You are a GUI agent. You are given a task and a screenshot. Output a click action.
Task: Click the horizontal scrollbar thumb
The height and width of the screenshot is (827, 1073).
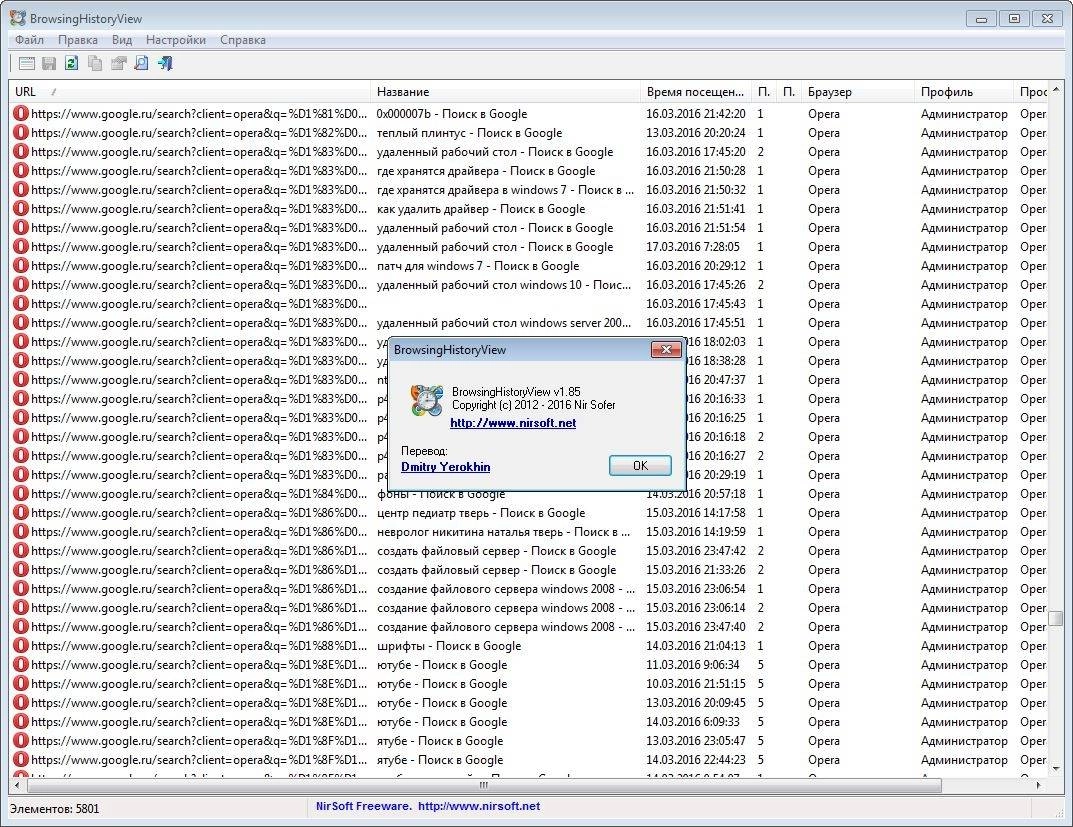[x=483, y=785]
